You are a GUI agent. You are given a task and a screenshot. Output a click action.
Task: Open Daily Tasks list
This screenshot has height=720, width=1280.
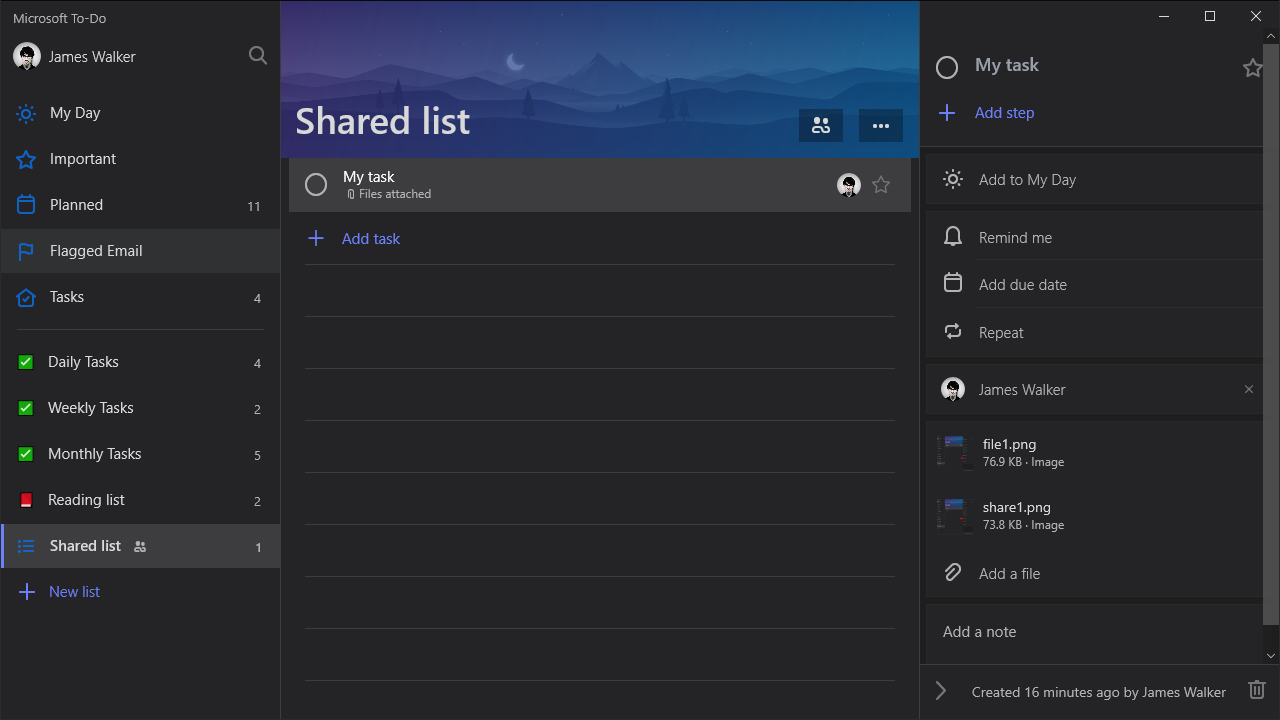140,362
